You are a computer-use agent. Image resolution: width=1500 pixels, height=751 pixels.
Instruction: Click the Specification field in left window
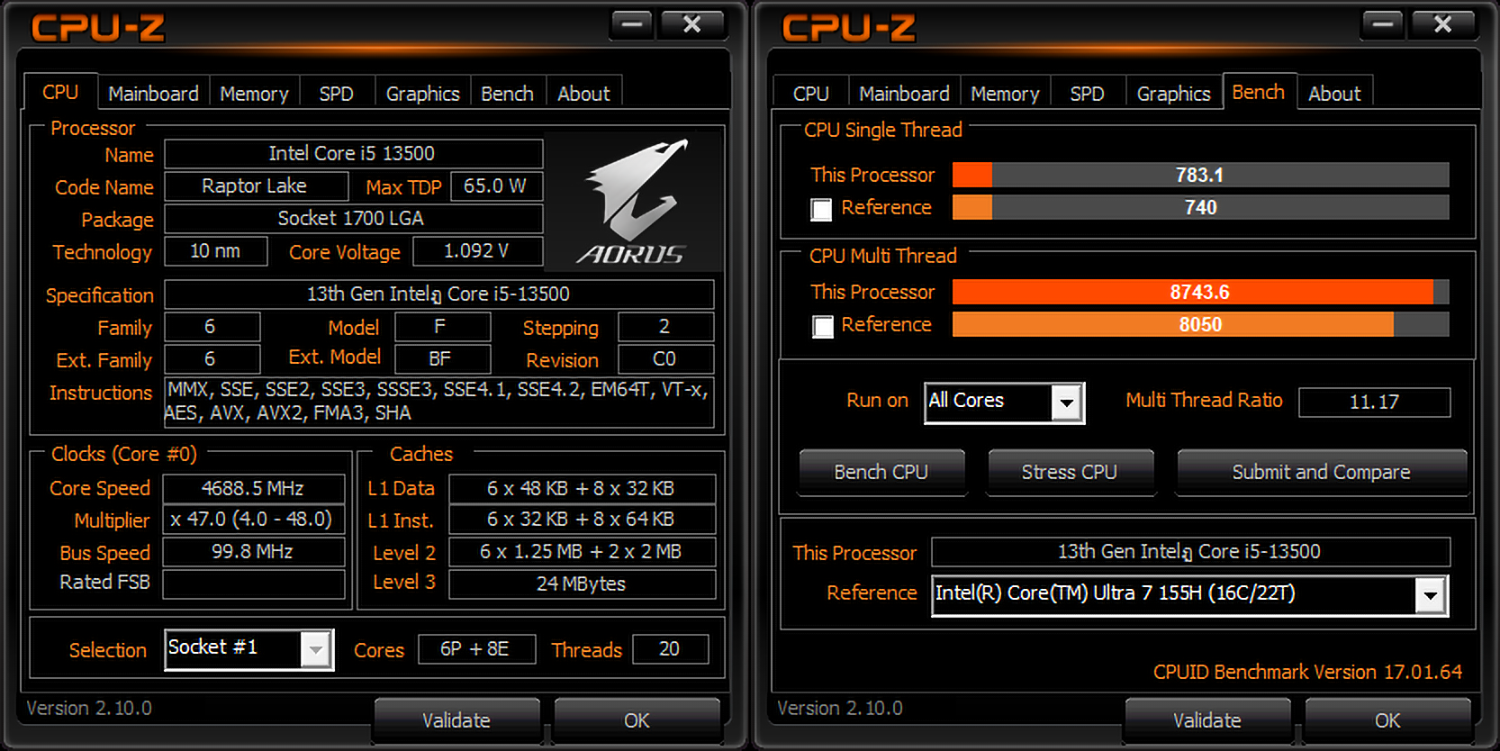click(x=439, y=295)
